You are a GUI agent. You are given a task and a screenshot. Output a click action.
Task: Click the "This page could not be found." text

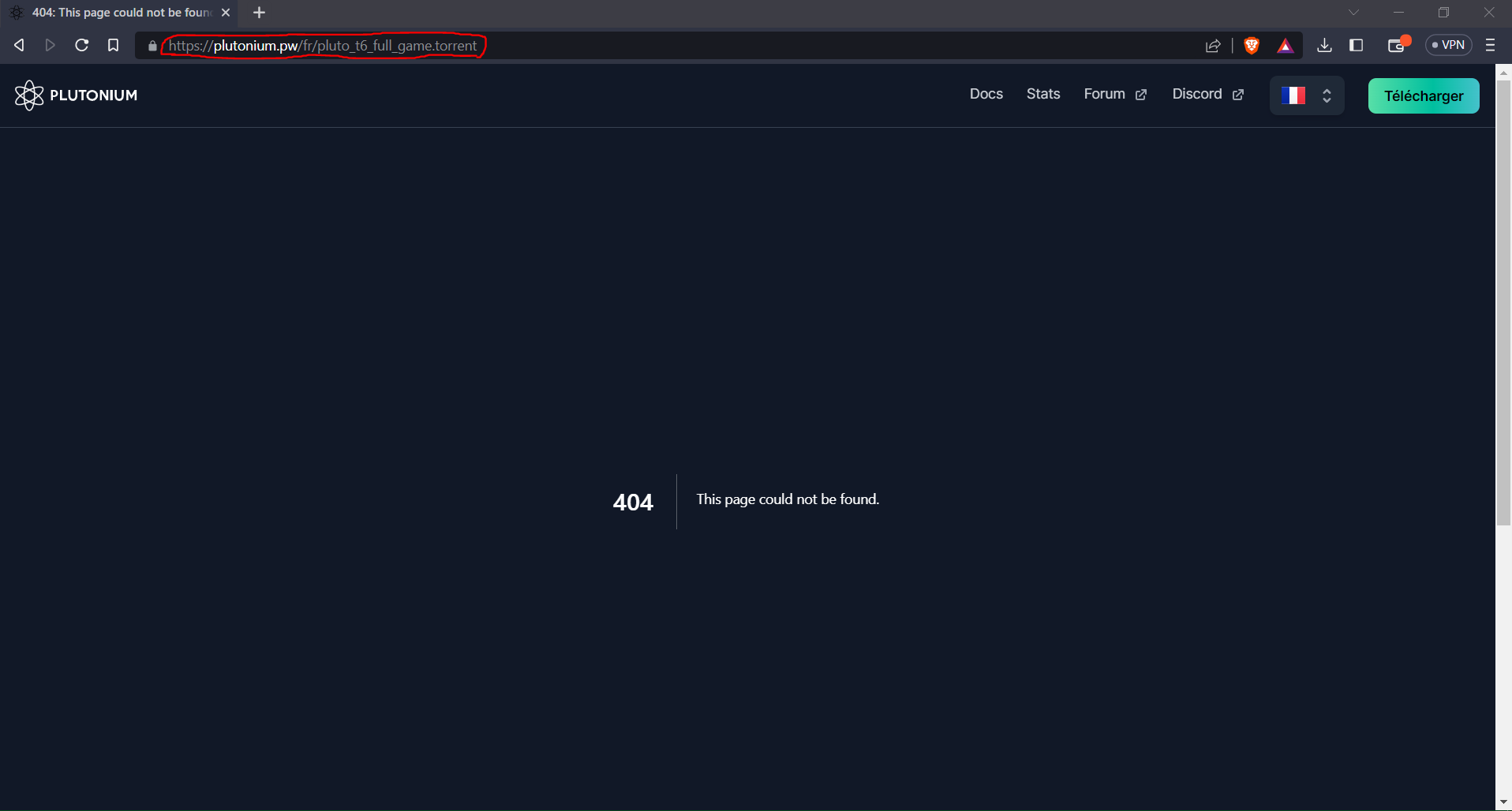pyautogui.click(x=788, y=499)
